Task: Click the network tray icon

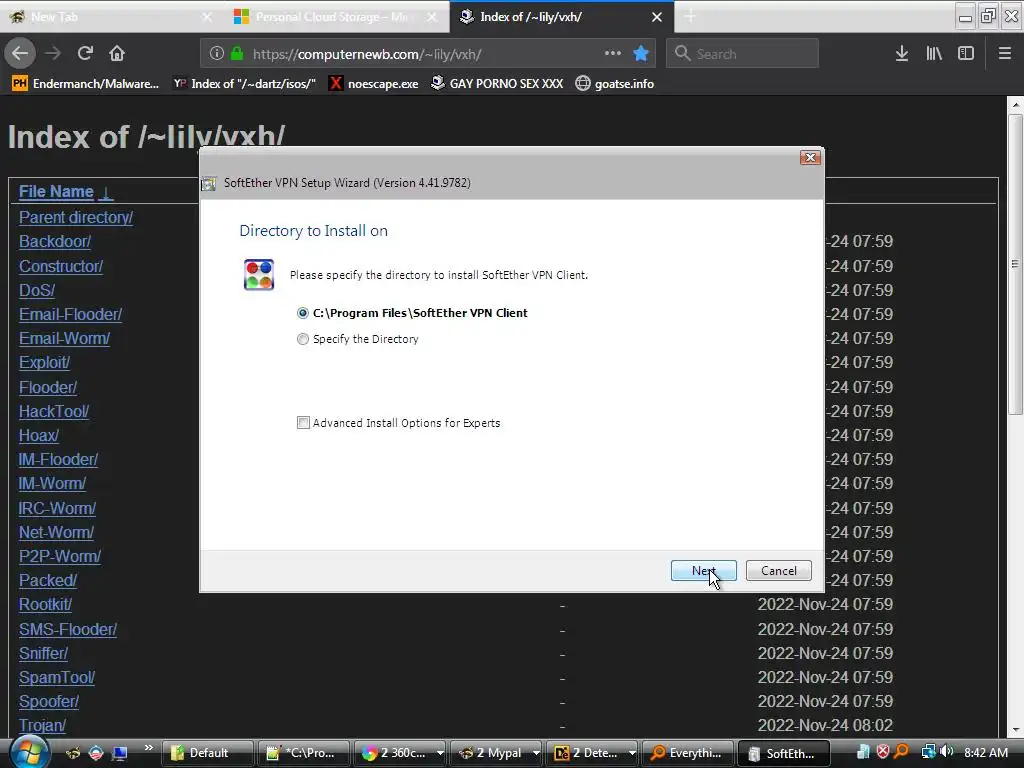Action: pos(929,752)
